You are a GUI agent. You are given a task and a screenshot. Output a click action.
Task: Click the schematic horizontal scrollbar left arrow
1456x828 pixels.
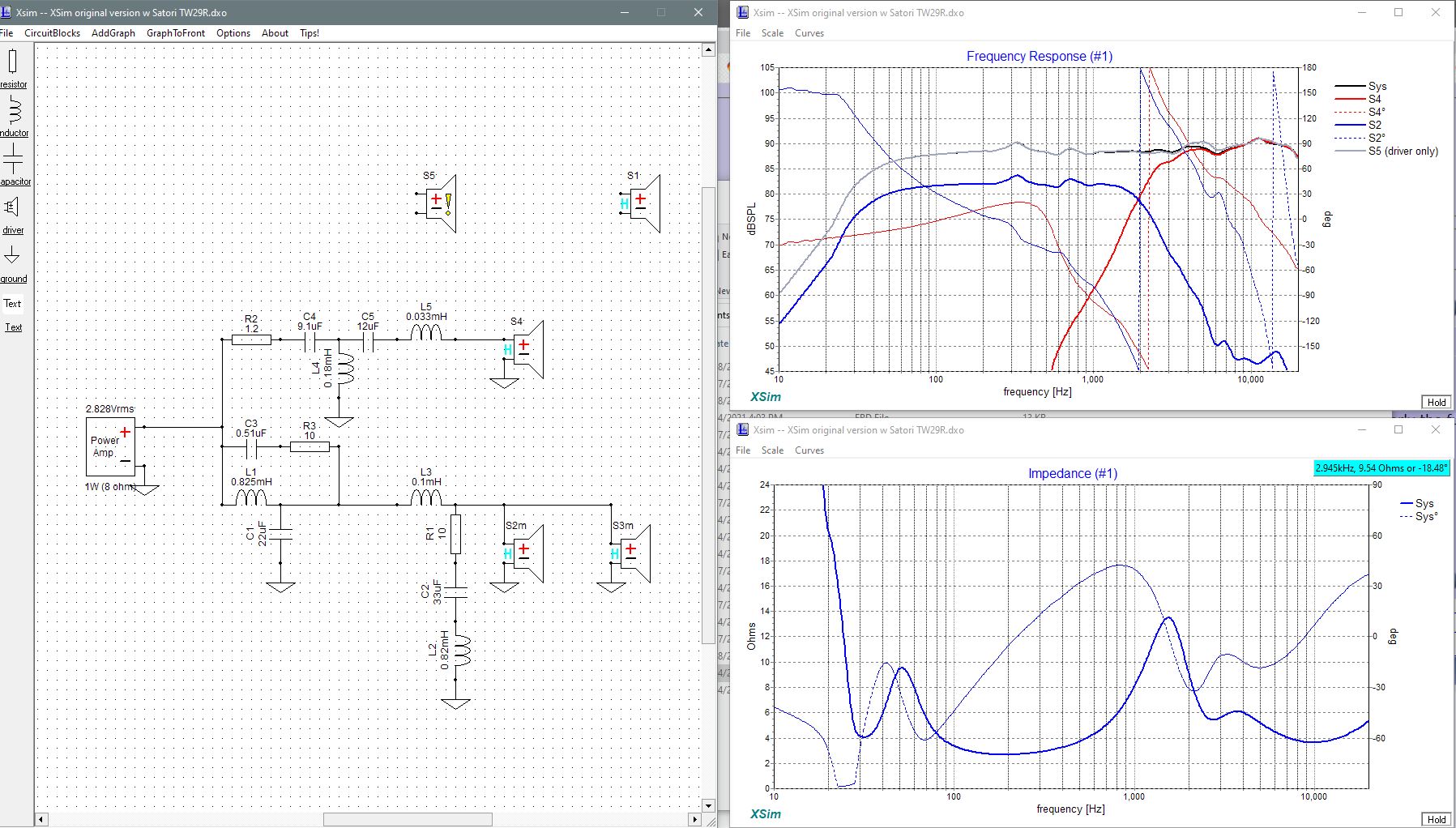pyautogui.click(x=41, y=820)
